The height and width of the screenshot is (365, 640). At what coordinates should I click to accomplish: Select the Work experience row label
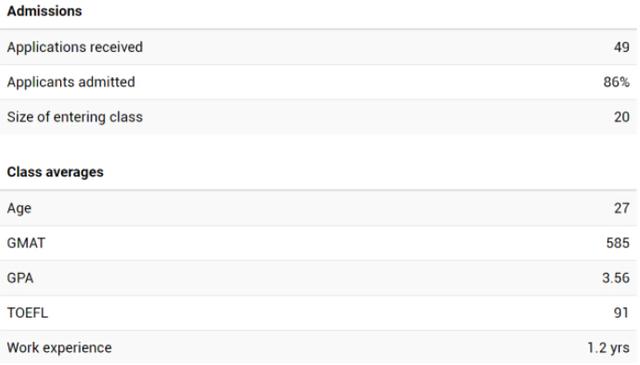click(x=59, y=348)
